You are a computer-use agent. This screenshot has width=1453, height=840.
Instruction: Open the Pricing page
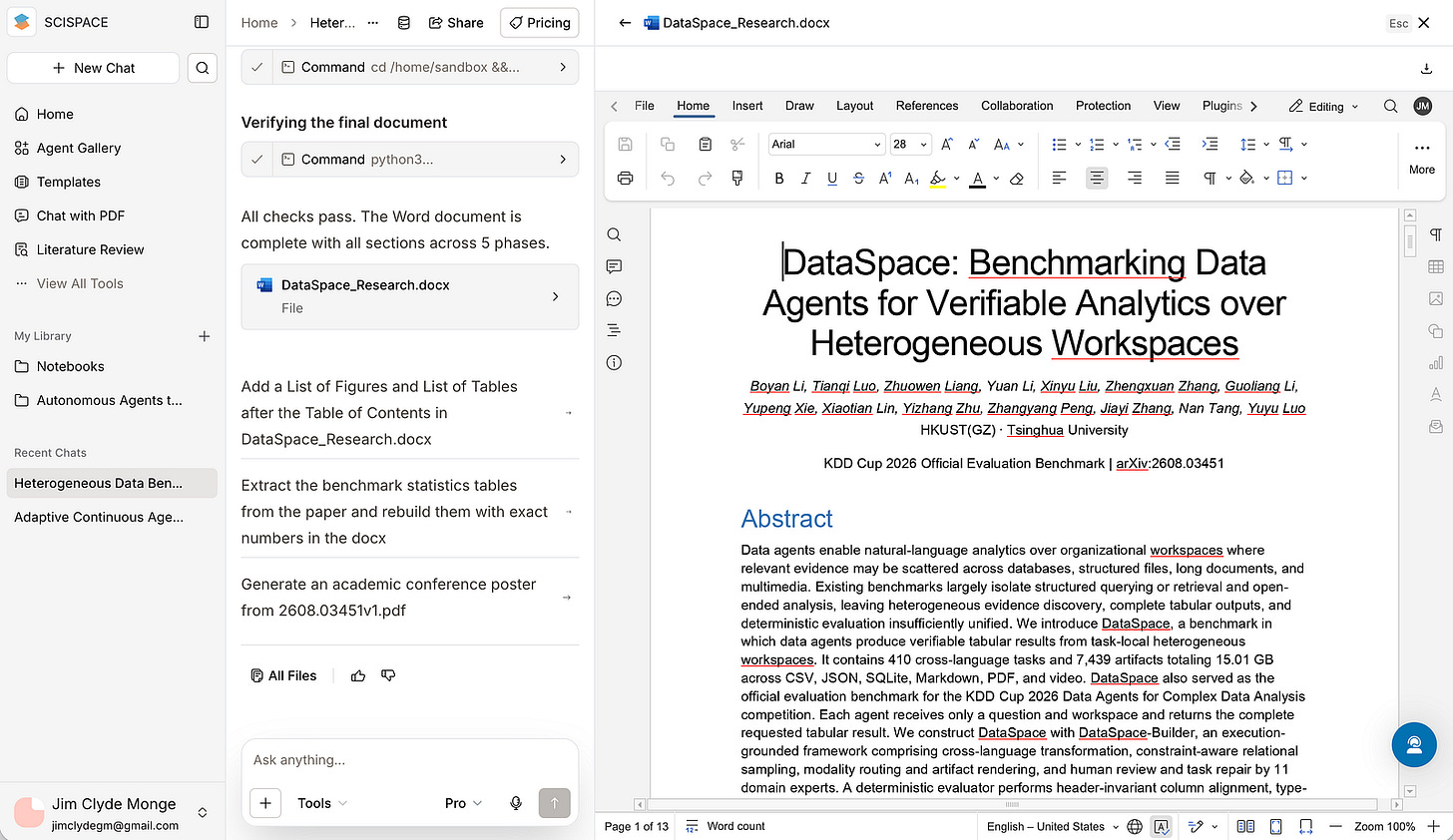[540, 22]
